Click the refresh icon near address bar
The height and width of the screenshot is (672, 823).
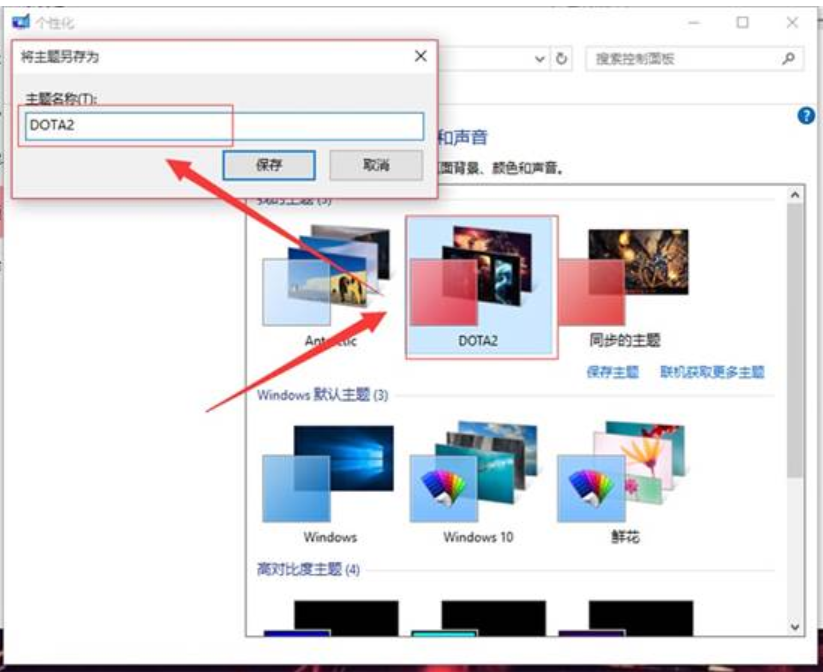tap(561, 58)
